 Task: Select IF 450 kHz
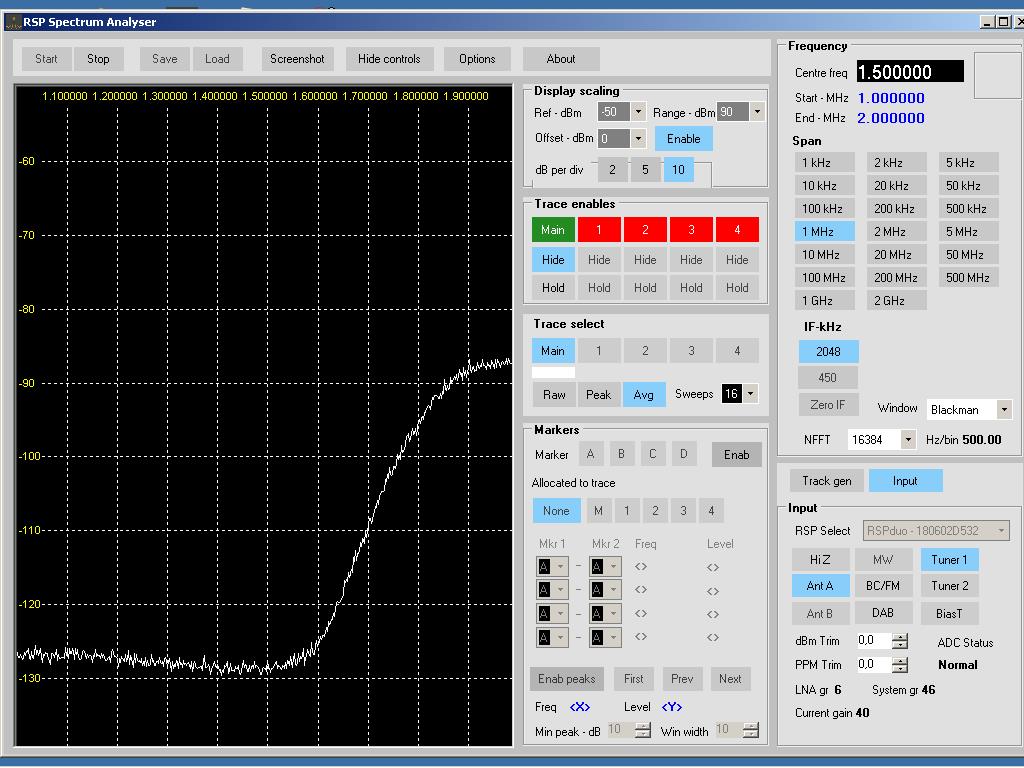[x=829, y=377]
